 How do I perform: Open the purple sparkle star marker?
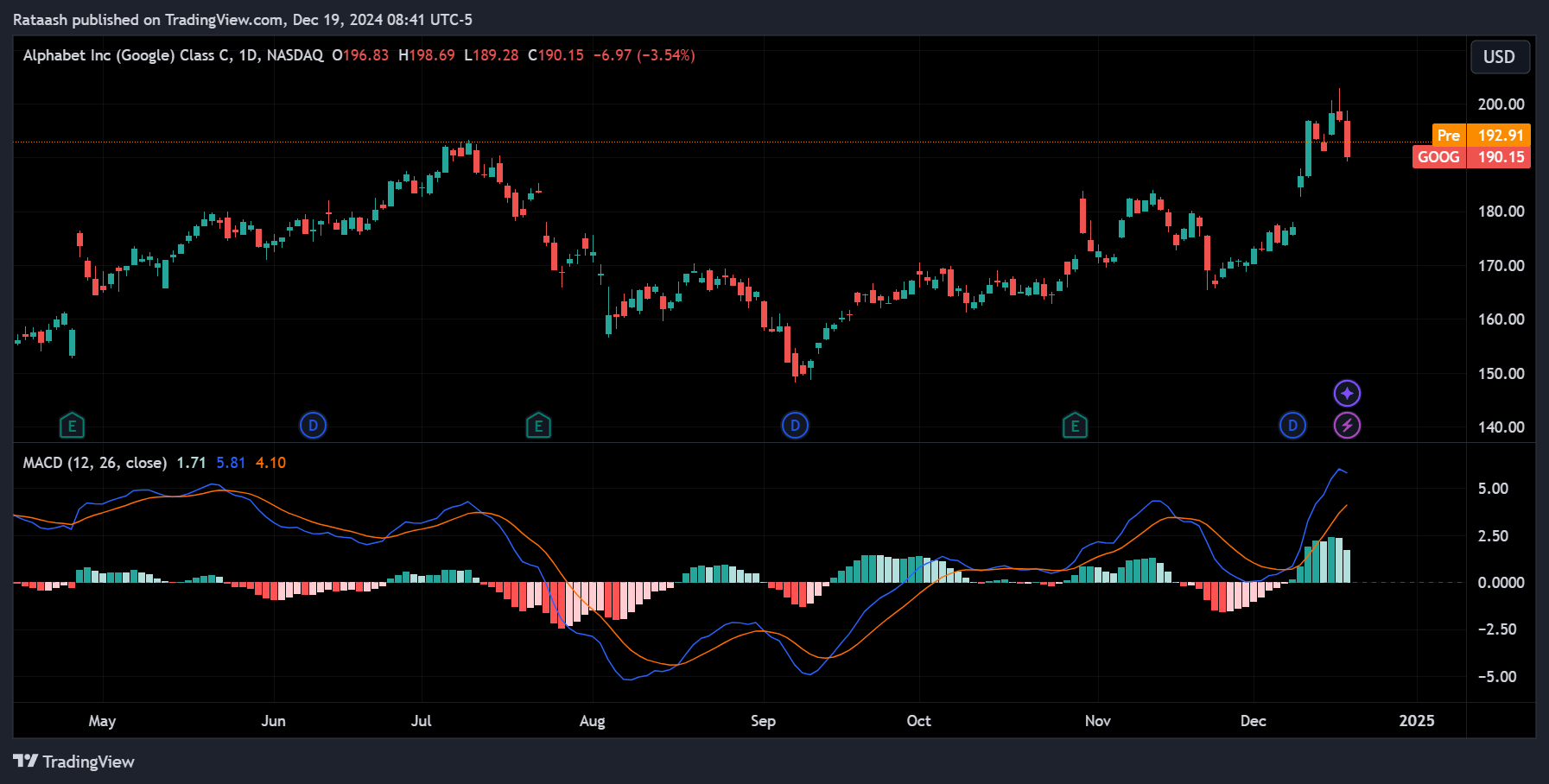[1347, 394]
